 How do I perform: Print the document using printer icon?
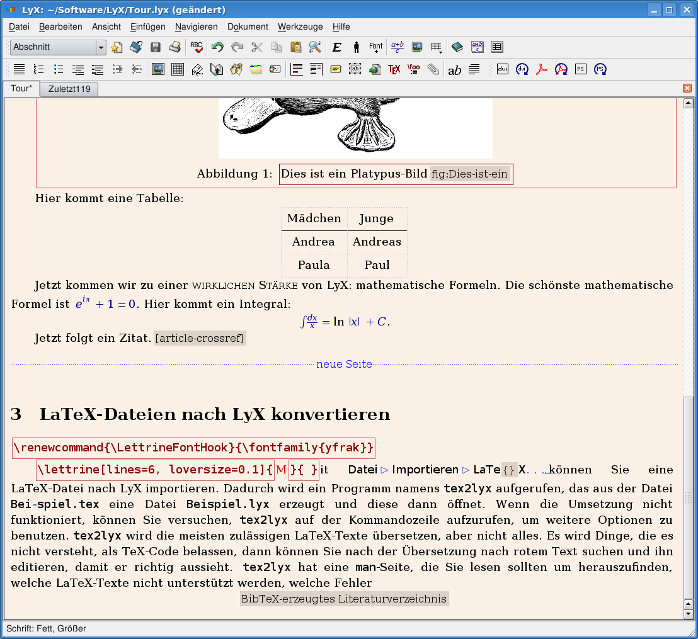(174, 47)
